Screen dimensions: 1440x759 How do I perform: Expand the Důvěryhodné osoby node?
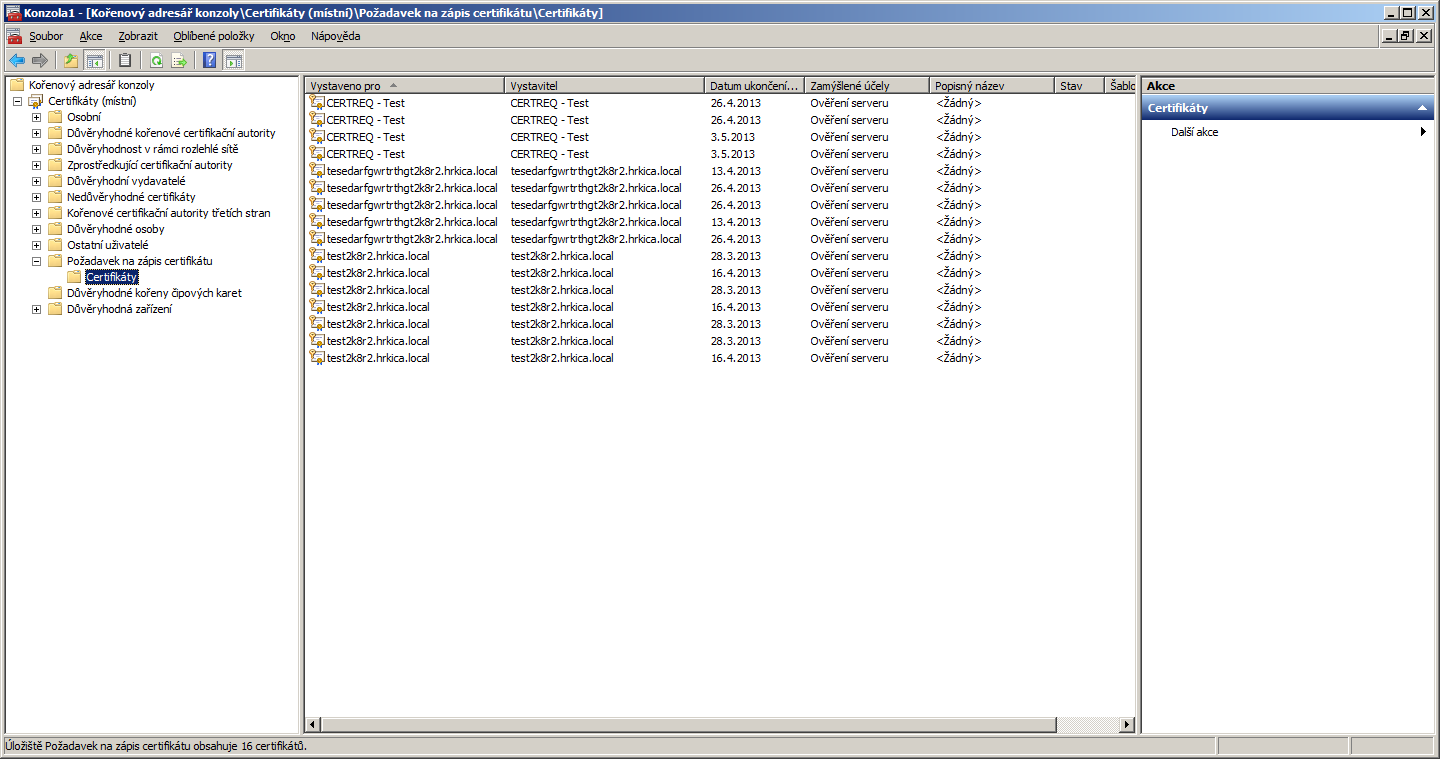pyautogui.click(x=36, y=229)
